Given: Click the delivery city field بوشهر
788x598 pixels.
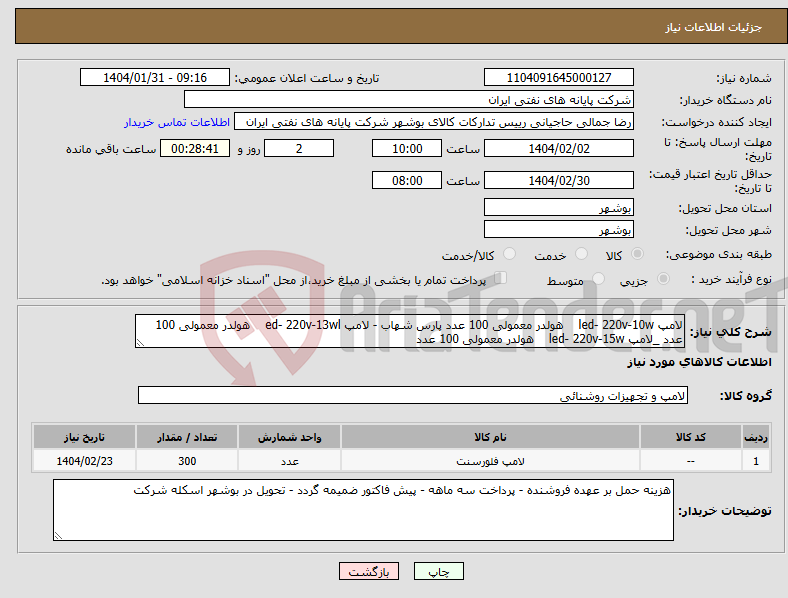Looking at the screenshot, I should [x=558, y=229].
